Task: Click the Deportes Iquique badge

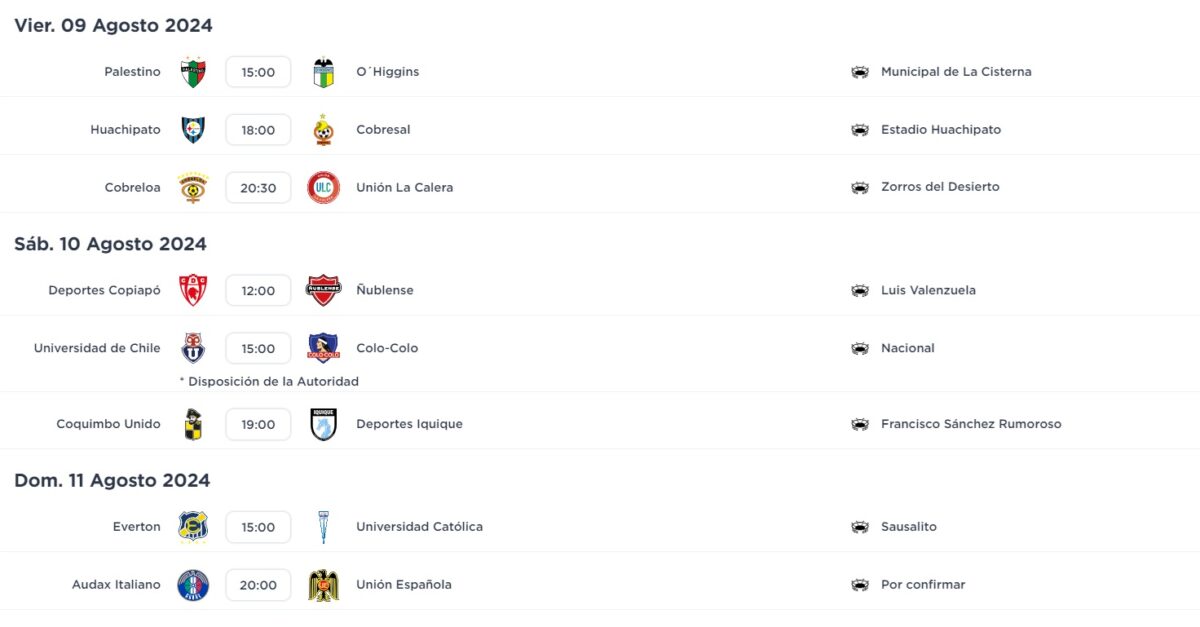Action: [x=323, y=424]
